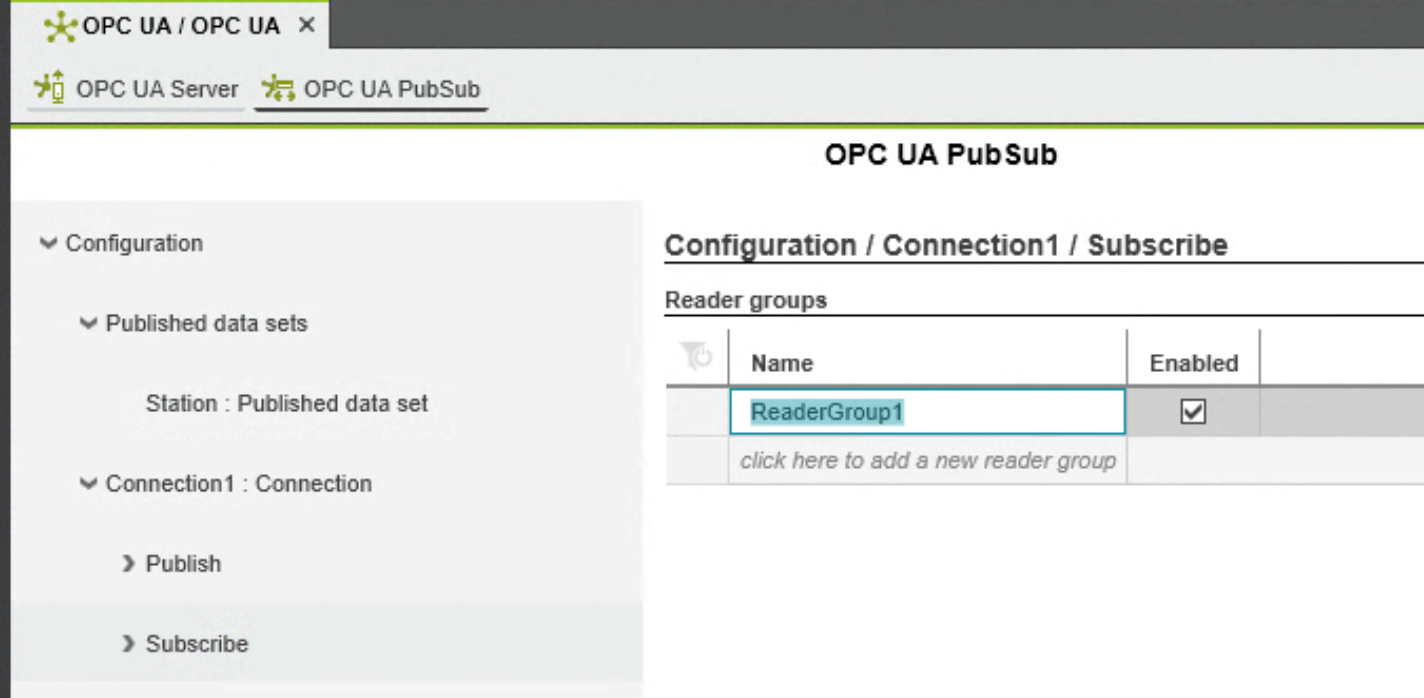1424x698 pixels.
Task: Collapse the Configuration tree node
Action: [47, 243]
